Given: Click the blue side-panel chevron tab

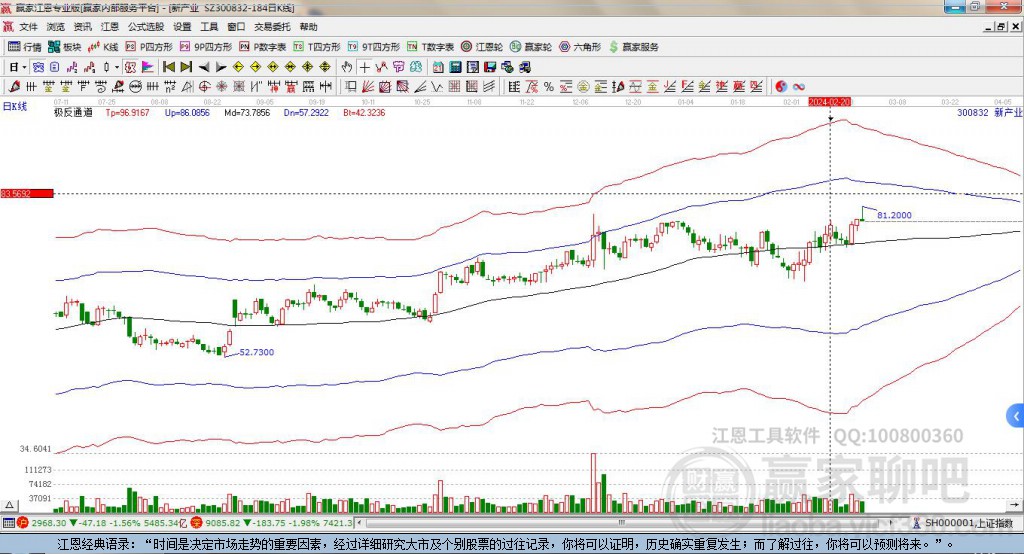Looking at the screenshot, I should coord(1016,416).
